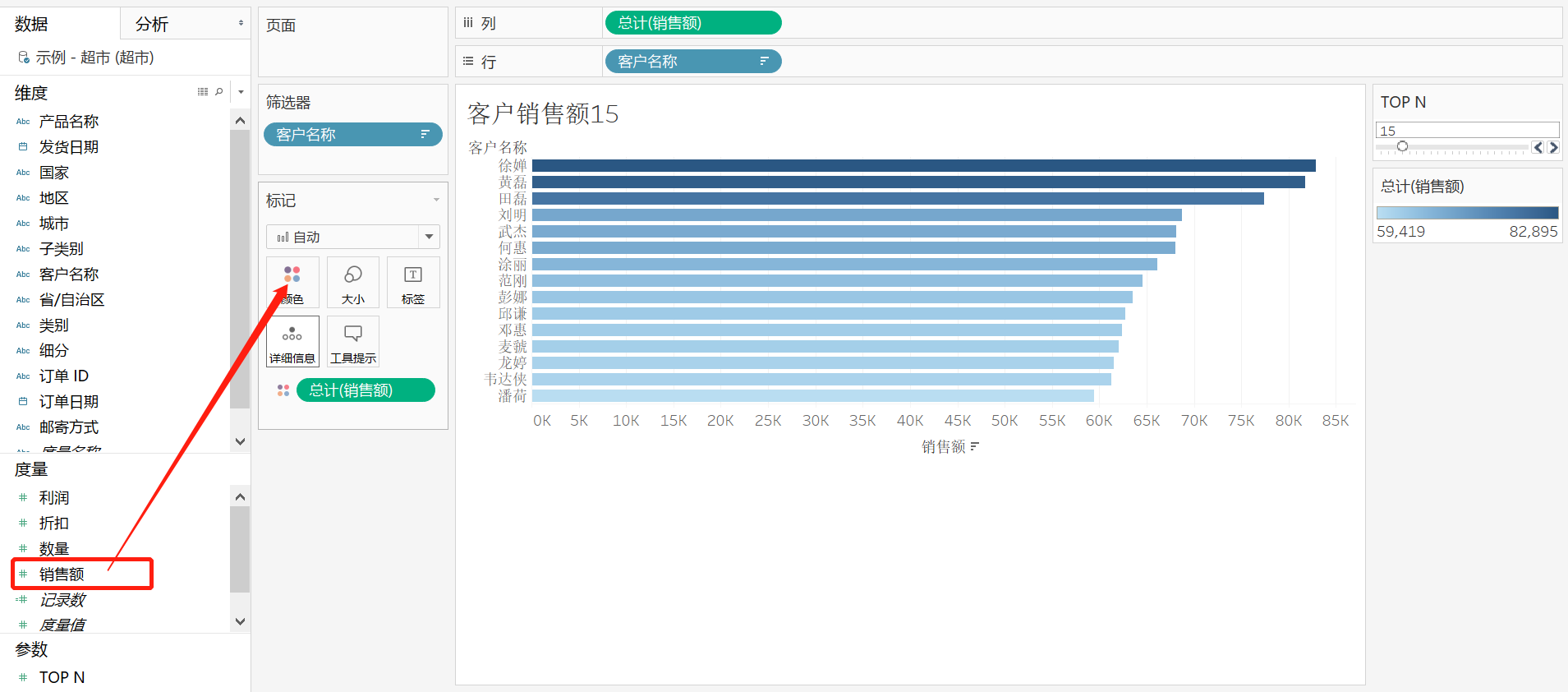The height and width of the screenshot is (692, 1568).
Task: Decrease TOP N with the left arrow
Action: pos(1538,148)
